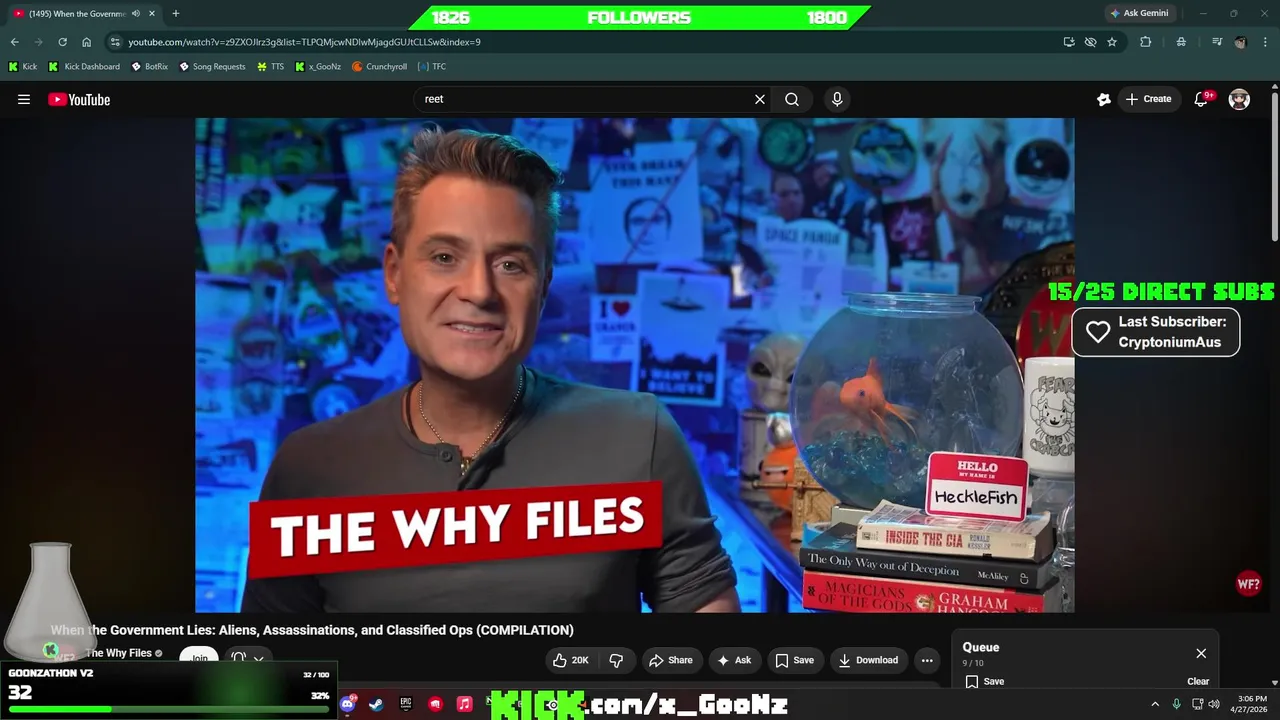
Task: Click the crossed-out eye icon in address bar
Action: pos(1090,42)
